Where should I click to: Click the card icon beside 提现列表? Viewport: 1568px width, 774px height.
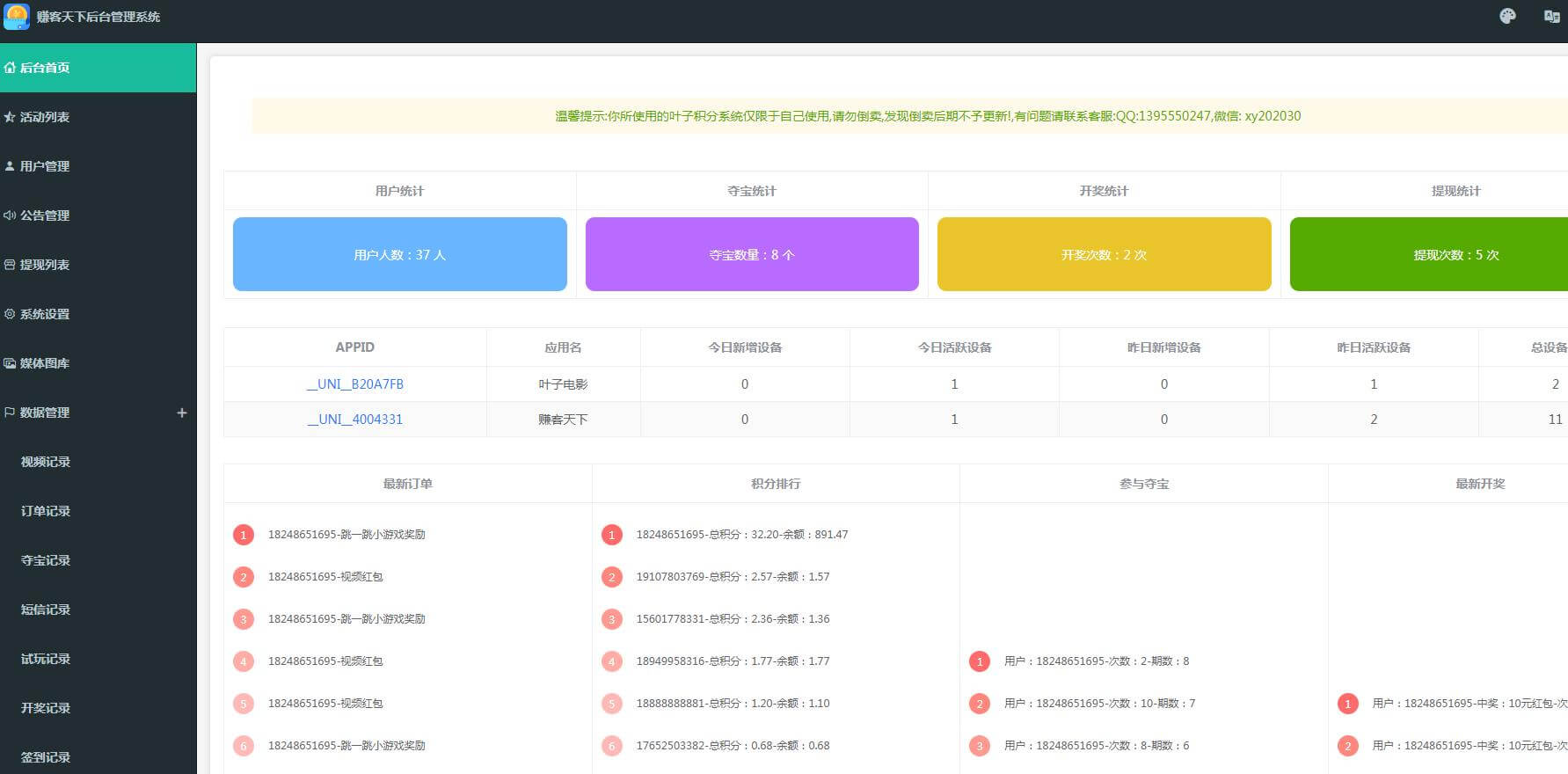(10, 265)
